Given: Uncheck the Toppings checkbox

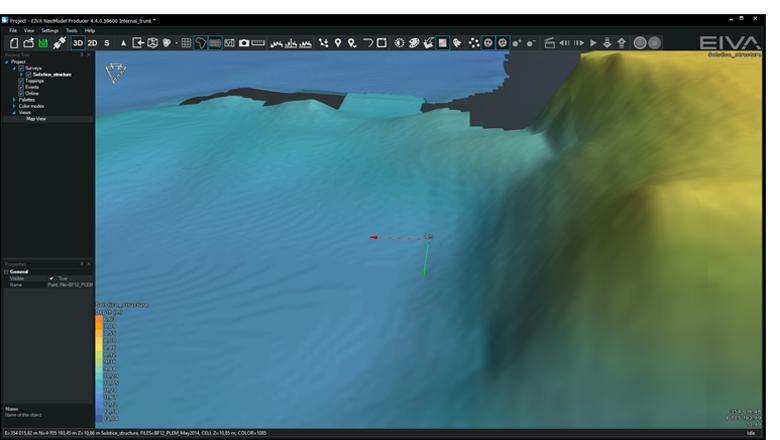Looking at the screenshot, I should 21,80.
